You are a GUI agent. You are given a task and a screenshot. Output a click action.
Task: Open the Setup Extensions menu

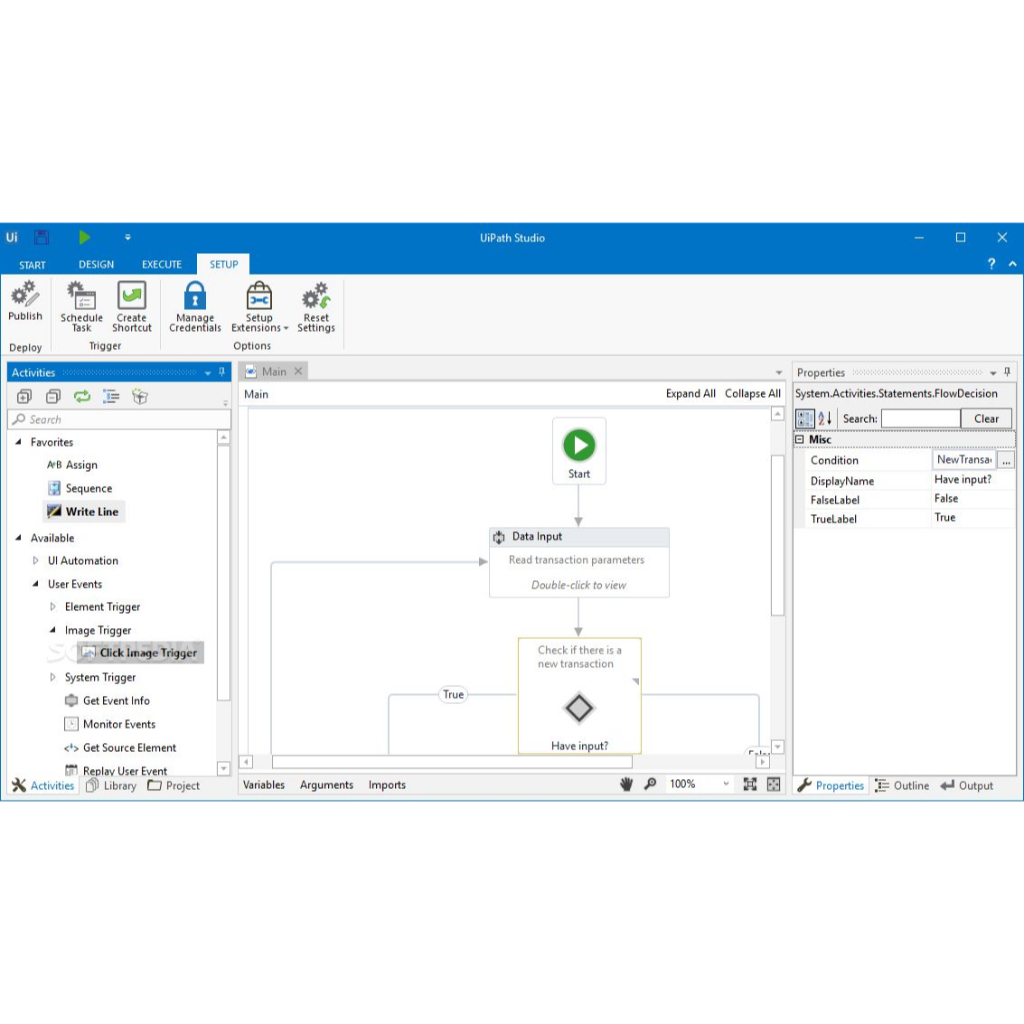tap(259, 307)
